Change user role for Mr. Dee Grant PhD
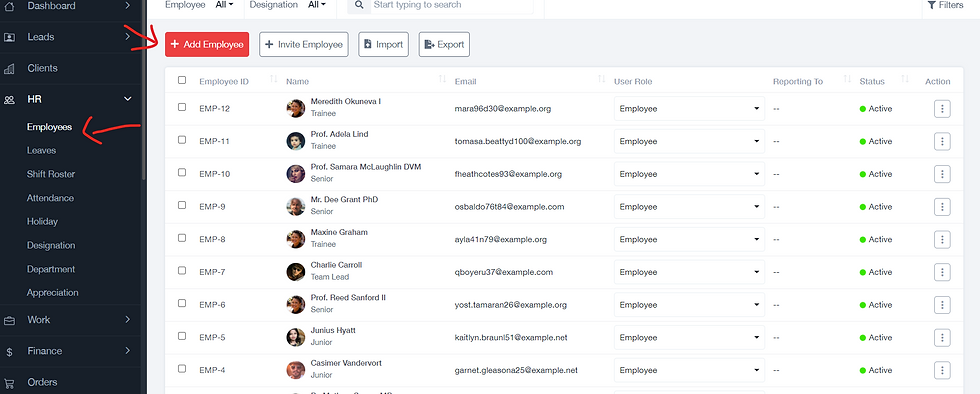980x394 pixels. click(689, 206)
